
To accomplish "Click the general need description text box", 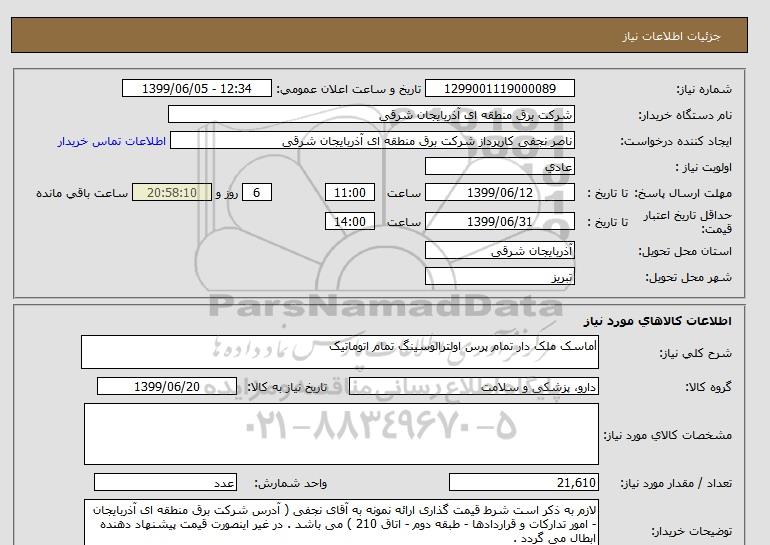I will tap(340, 352).
